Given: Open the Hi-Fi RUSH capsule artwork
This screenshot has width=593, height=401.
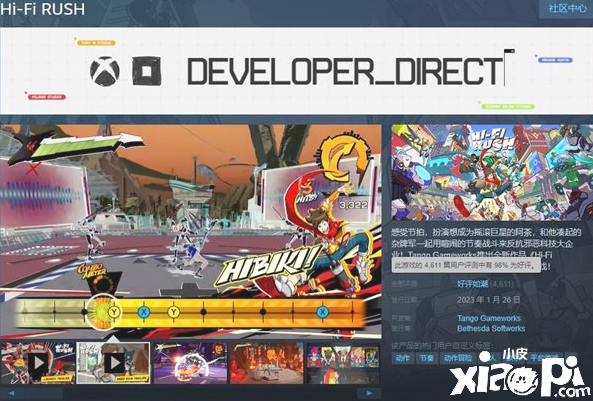Looking at the screenshot, I should pos(492,173).
